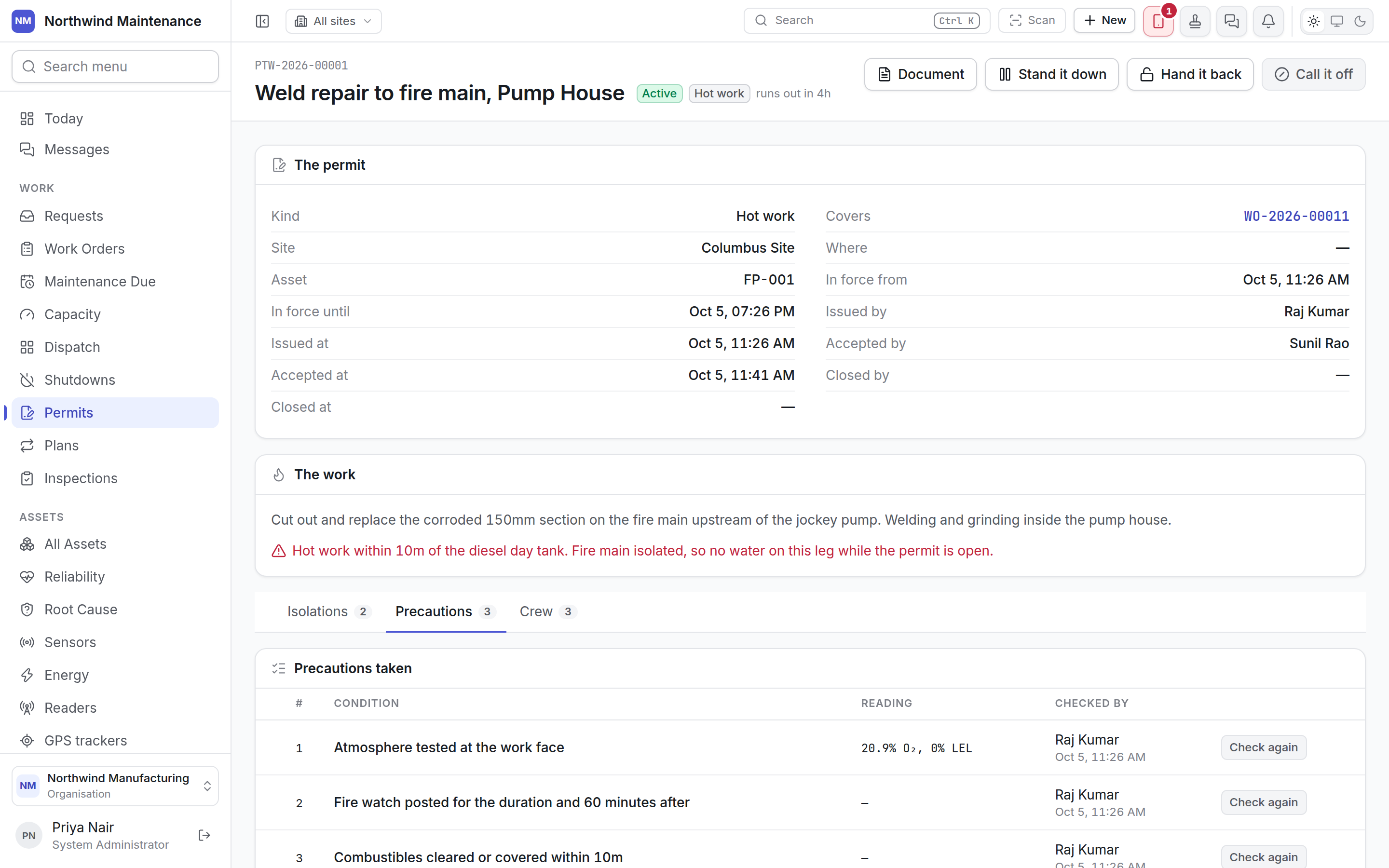The width and height of the screenshot is (1389, 868).
Task: Switch to light theme sun icon
Action: point(1314,21)
